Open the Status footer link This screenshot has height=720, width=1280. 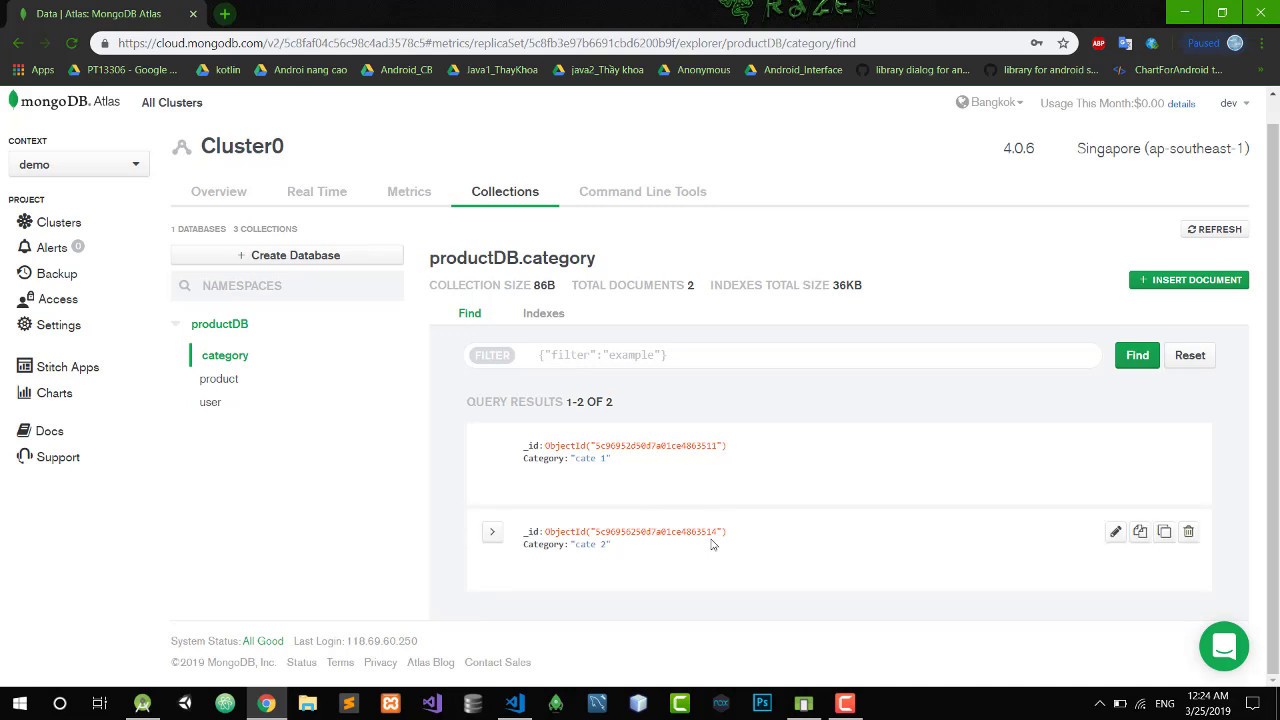coord(302,662)
